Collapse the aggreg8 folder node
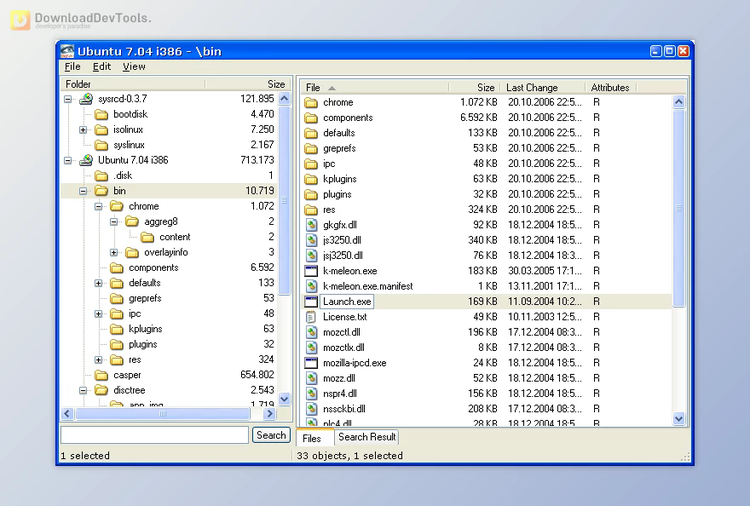 click(x=114, y=221)
